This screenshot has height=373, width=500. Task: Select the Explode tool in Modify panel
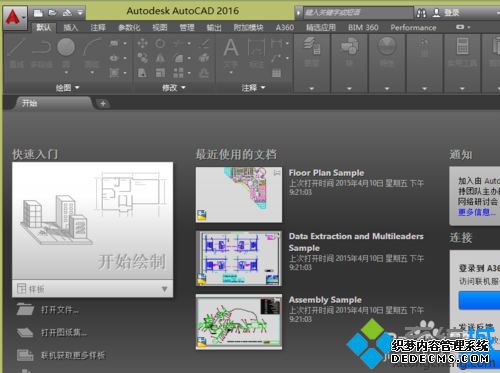204,58
